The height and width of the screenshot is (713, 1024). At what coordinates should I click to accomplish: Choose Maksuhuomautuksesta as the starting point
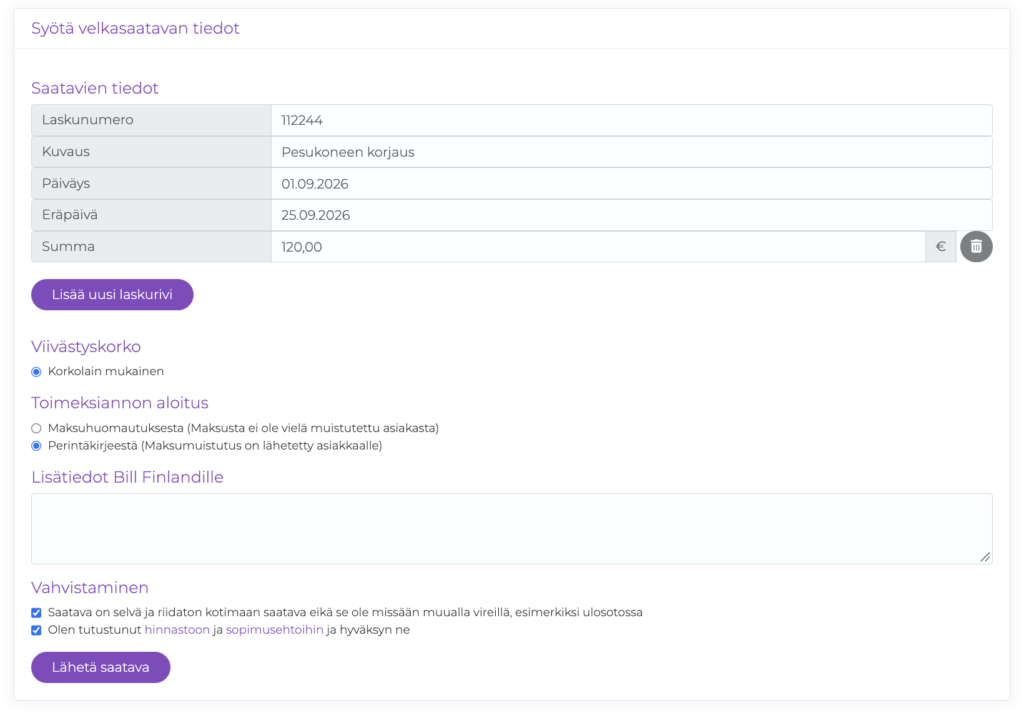click(x=37, y=428)
